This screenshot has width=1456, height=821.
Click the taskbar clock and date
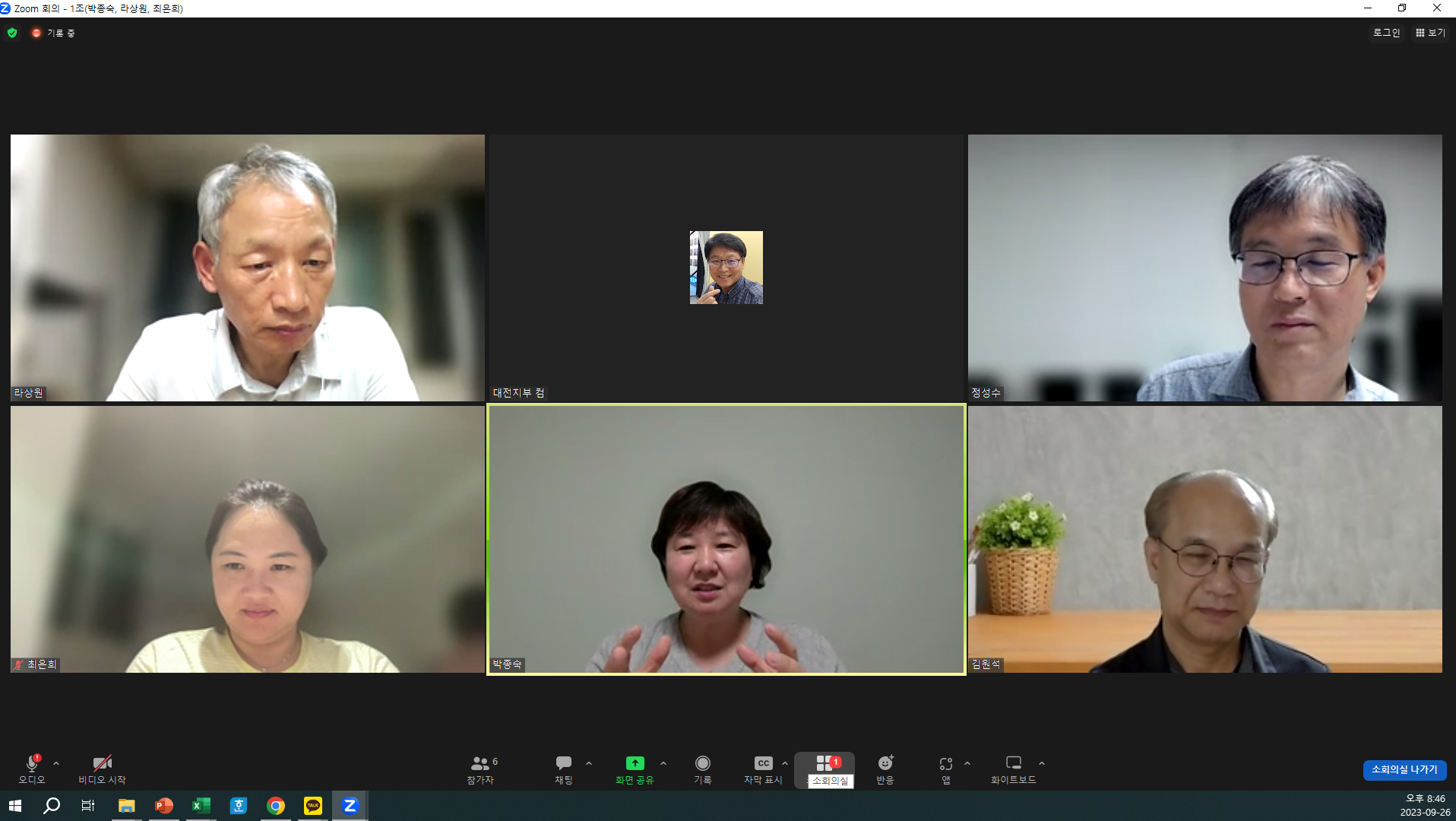pos(1425,806)
